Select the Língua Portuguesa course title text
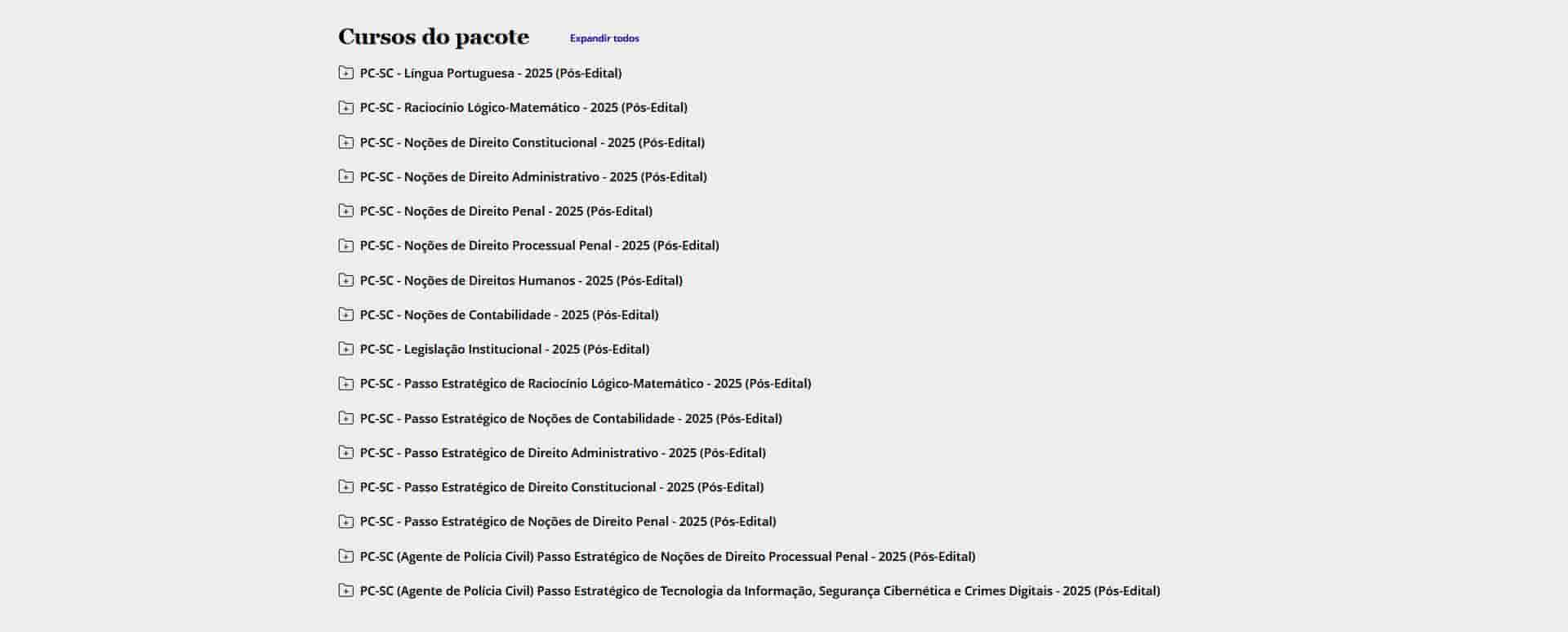1568x632 pixels. point(490,73)
